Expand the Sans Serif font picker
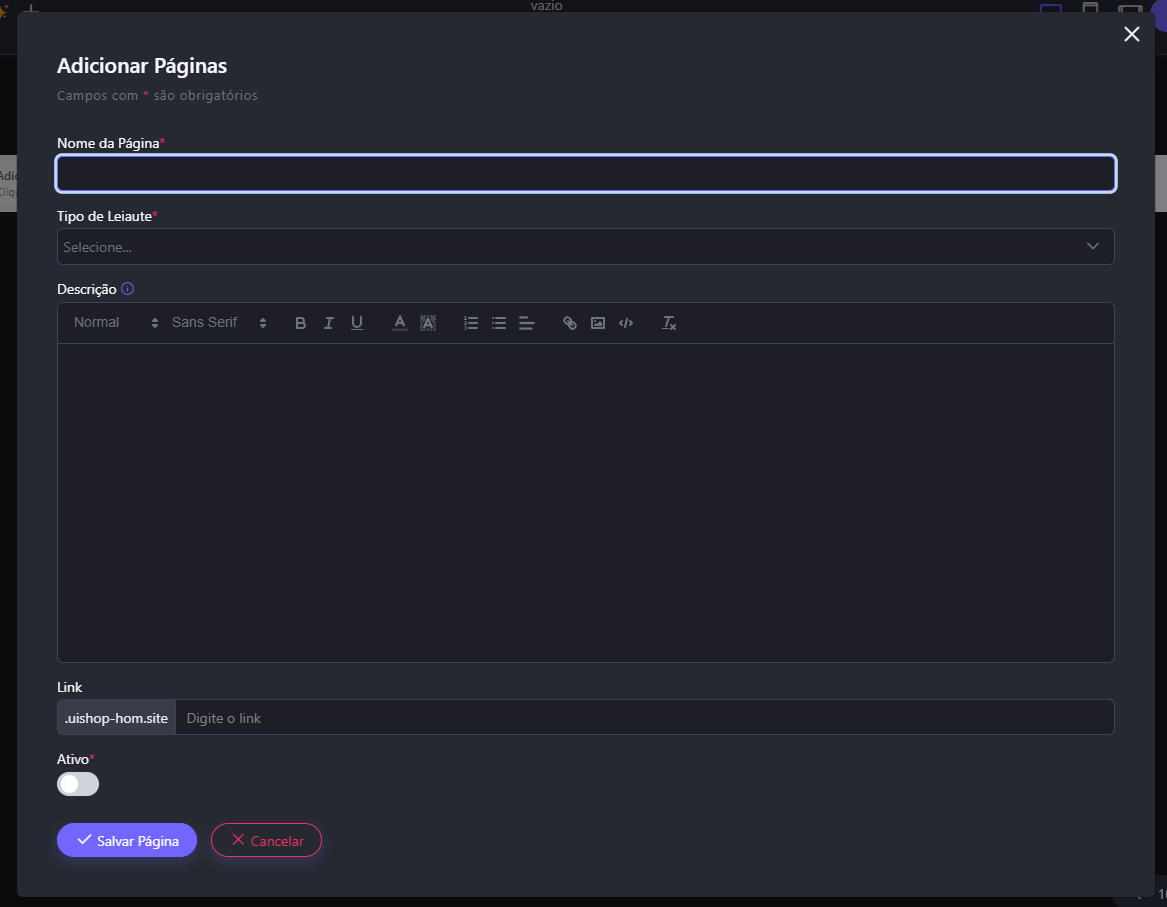Image resolution: width=1167 pixels, height=907 pixels. pos(218,323)
